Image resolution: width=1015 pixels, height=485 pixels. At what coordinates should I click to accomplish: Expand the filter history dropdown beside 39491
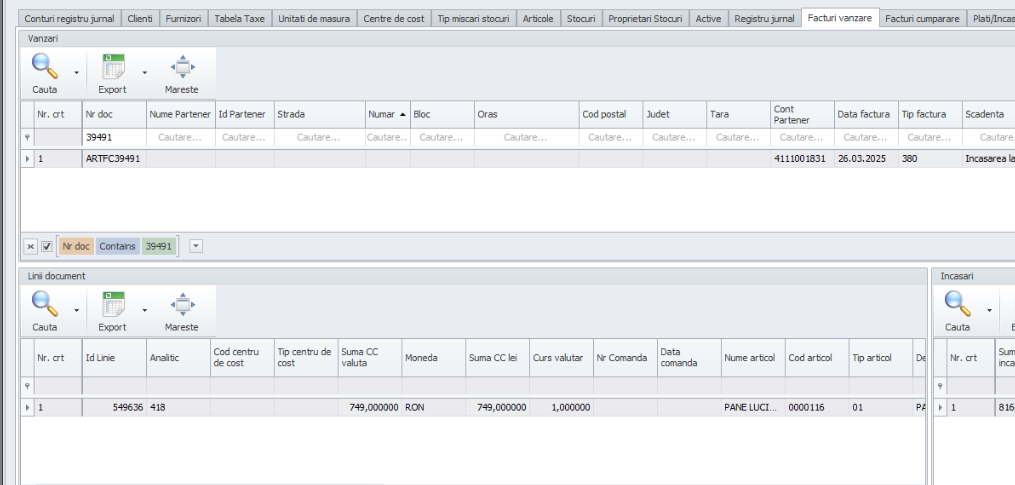click(x=196, y=246)
